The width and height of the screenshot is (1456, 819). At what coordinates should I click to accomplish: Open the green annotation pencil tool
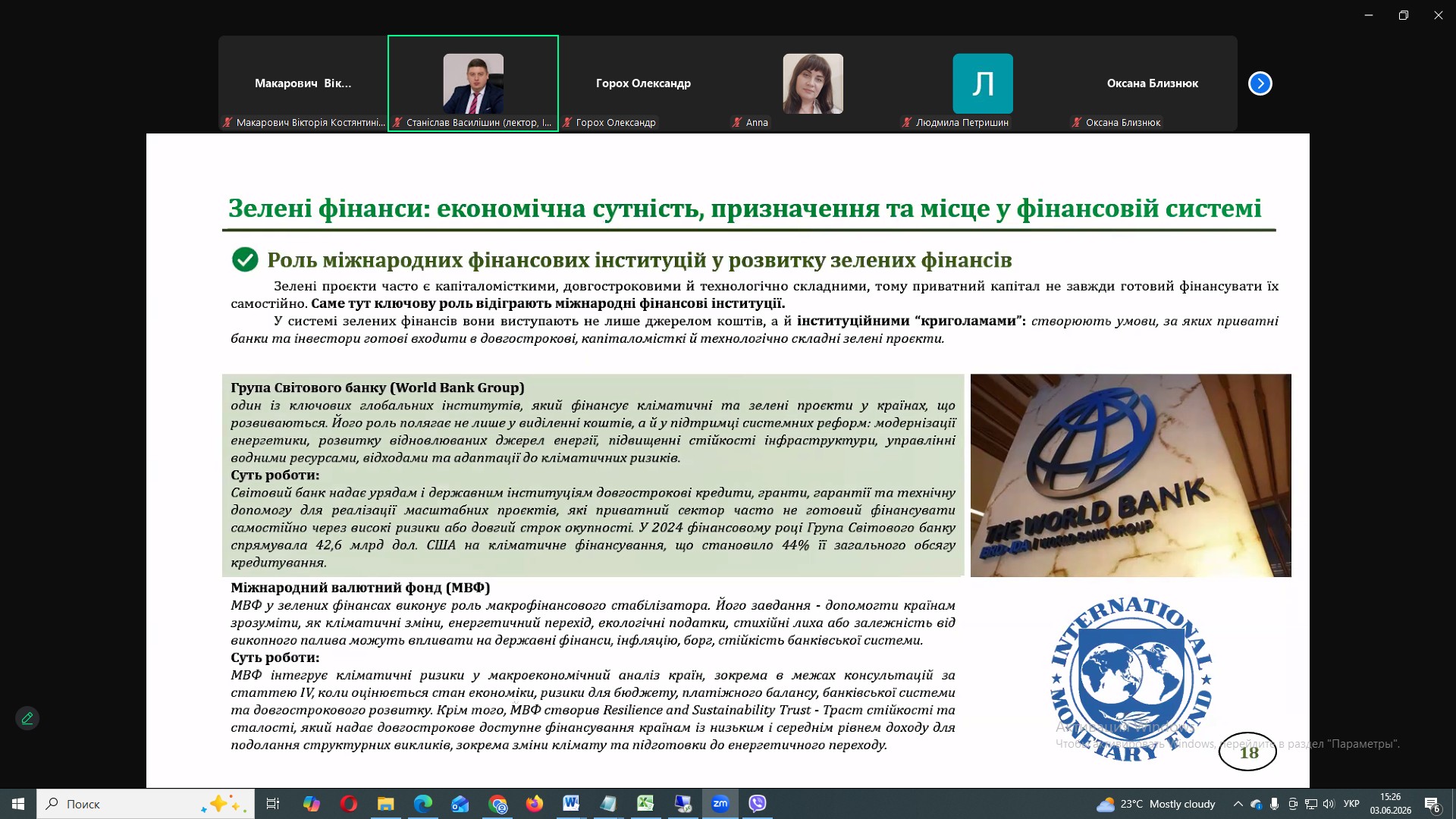pos(27,718)
